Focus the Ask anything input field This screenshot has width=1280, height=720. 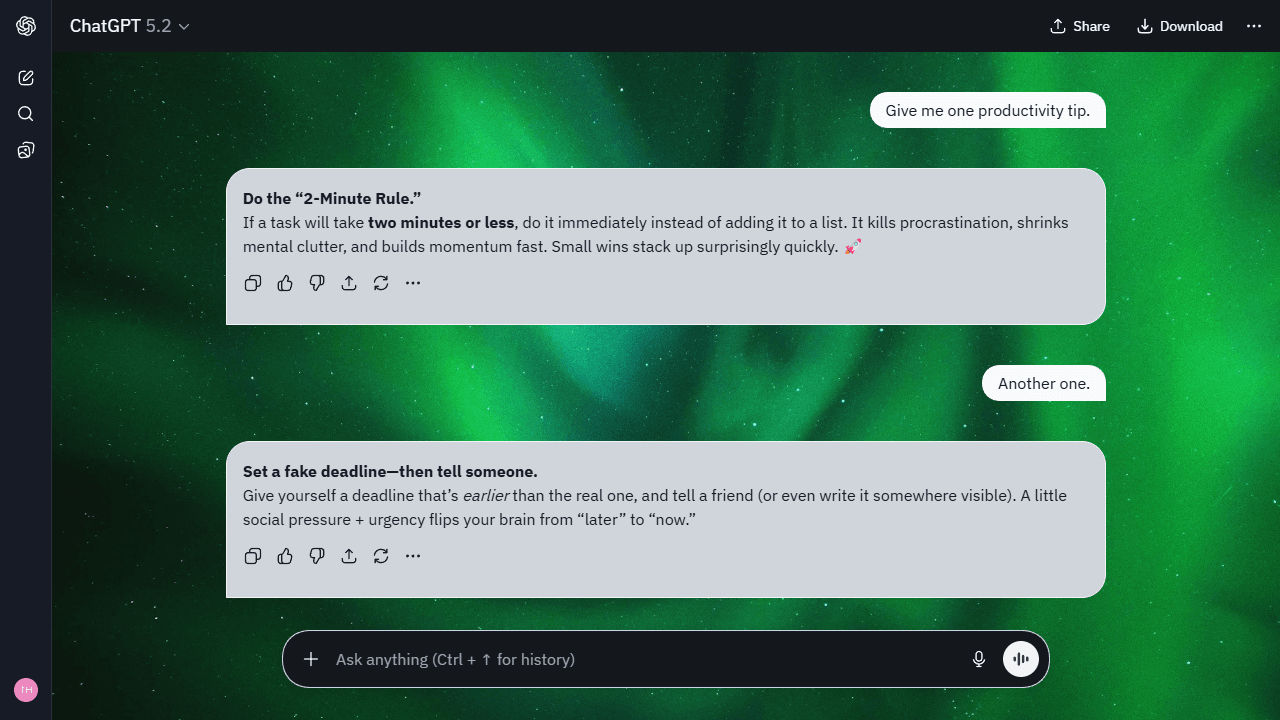point(640,659)
